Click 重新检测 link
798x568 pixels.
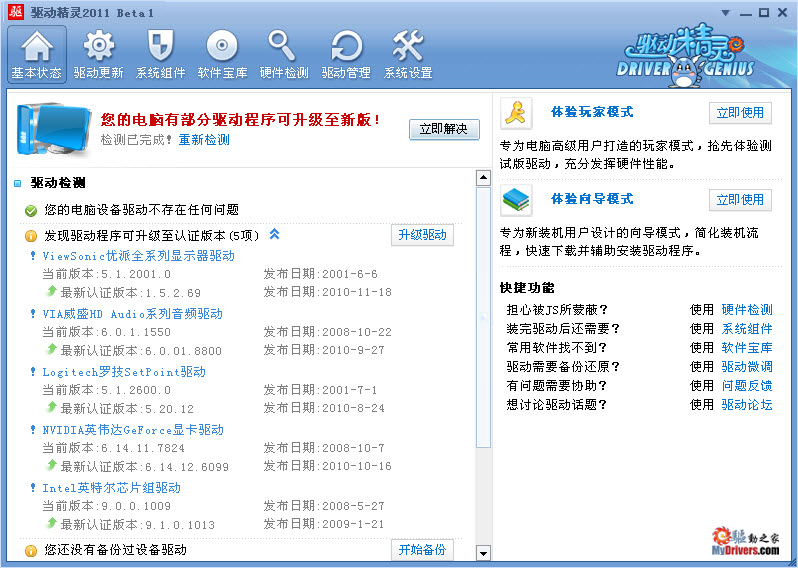click(x=204, y=139)
